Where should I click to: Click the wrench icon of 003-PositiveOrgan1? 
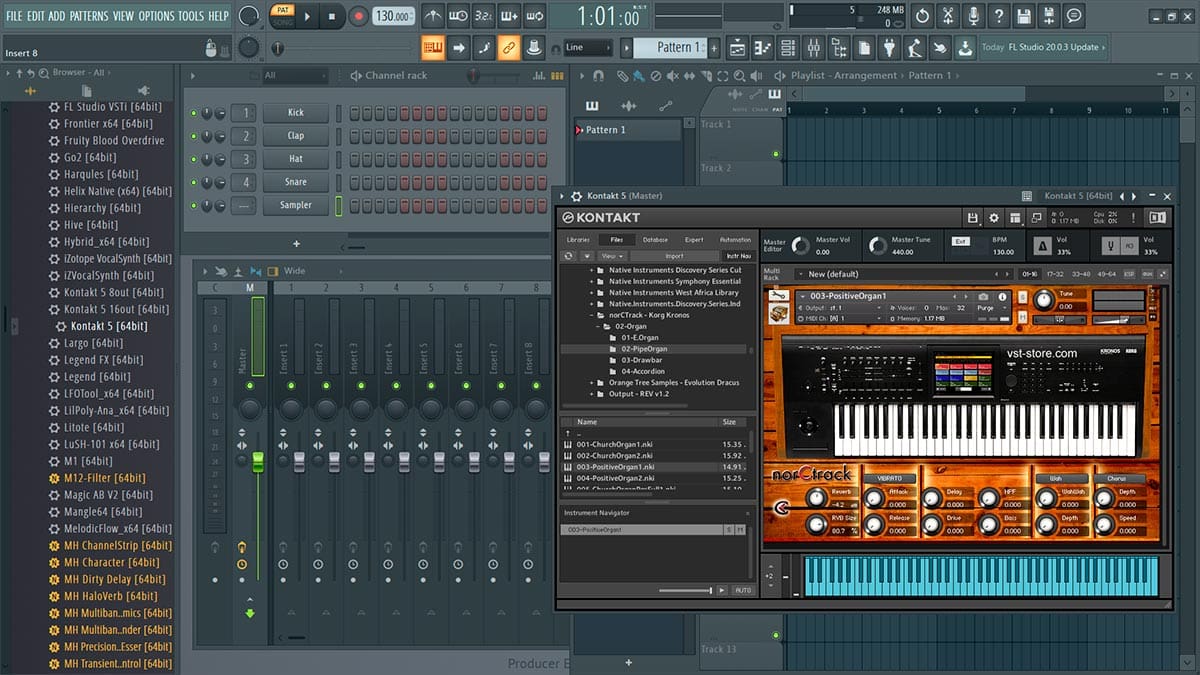pos(778,296)
